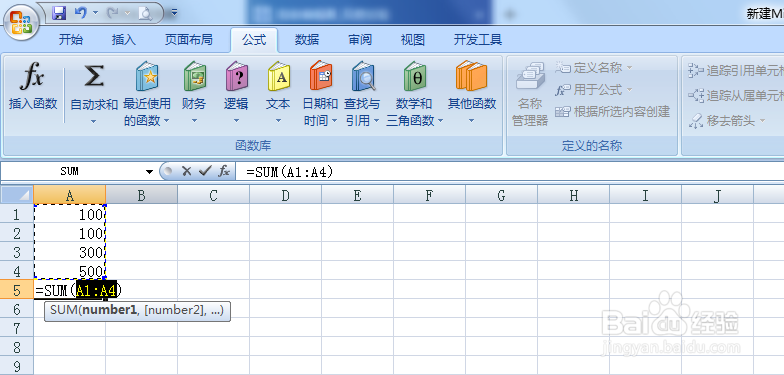This screenshot has width=784, height=375.
Task: Go to the 数据 tab
Action: (x=306, y=40)
